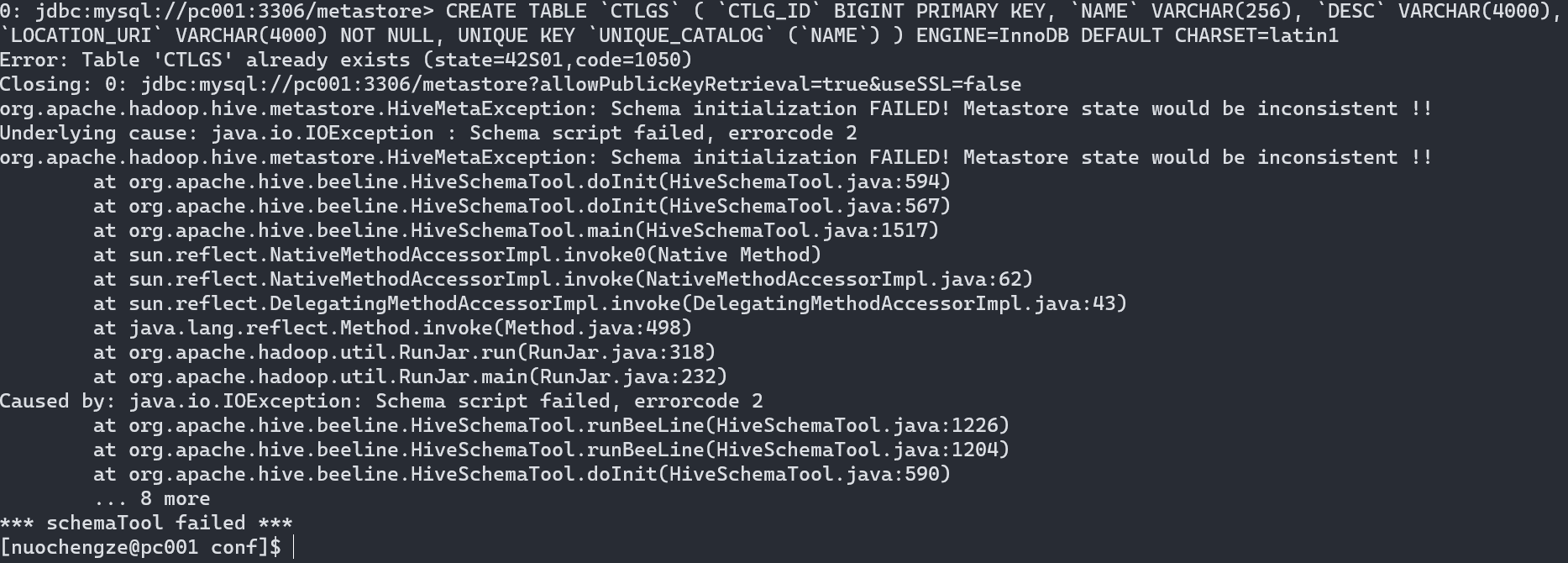Click the "... 8 more" stack trace line
Screen dimensions: 1568x563
click(151, 499)
